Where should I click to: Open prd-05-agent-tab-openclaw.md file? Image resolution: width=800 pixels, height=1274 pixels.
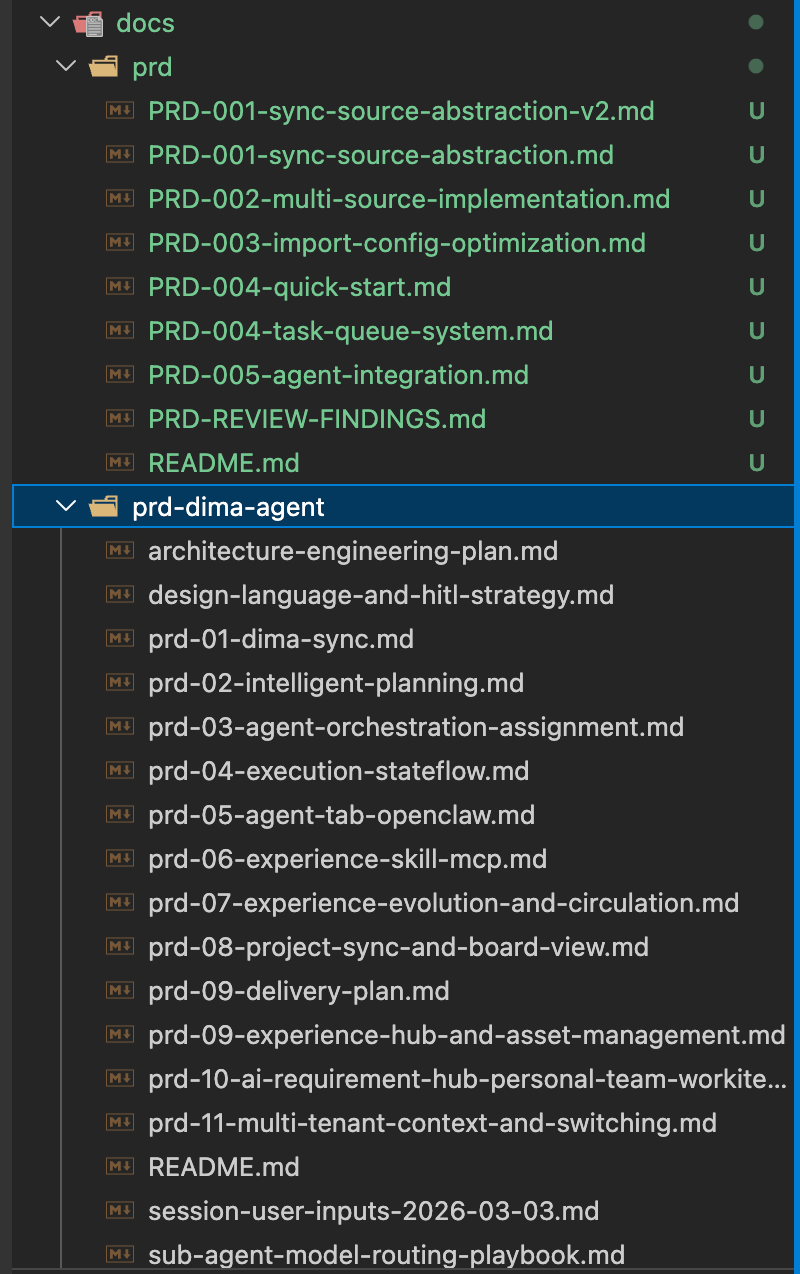tap(341, 815)
